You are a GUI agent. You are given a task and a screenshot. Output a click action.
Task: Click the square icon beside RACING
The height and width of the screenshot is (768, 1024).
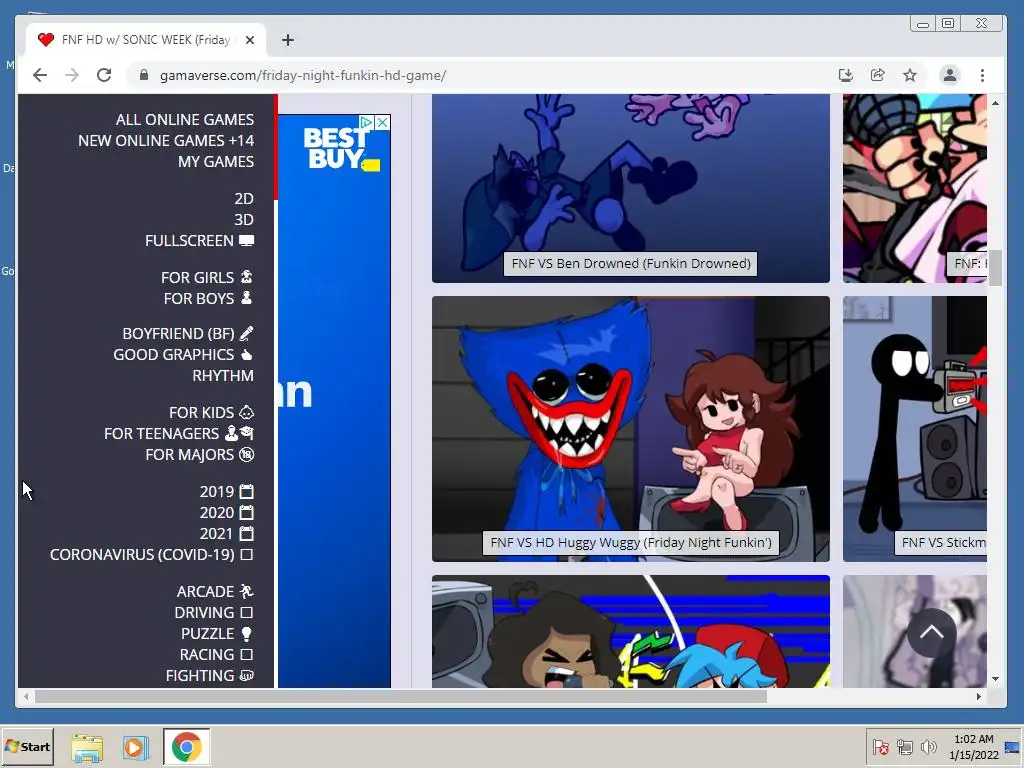coord(246,654)
